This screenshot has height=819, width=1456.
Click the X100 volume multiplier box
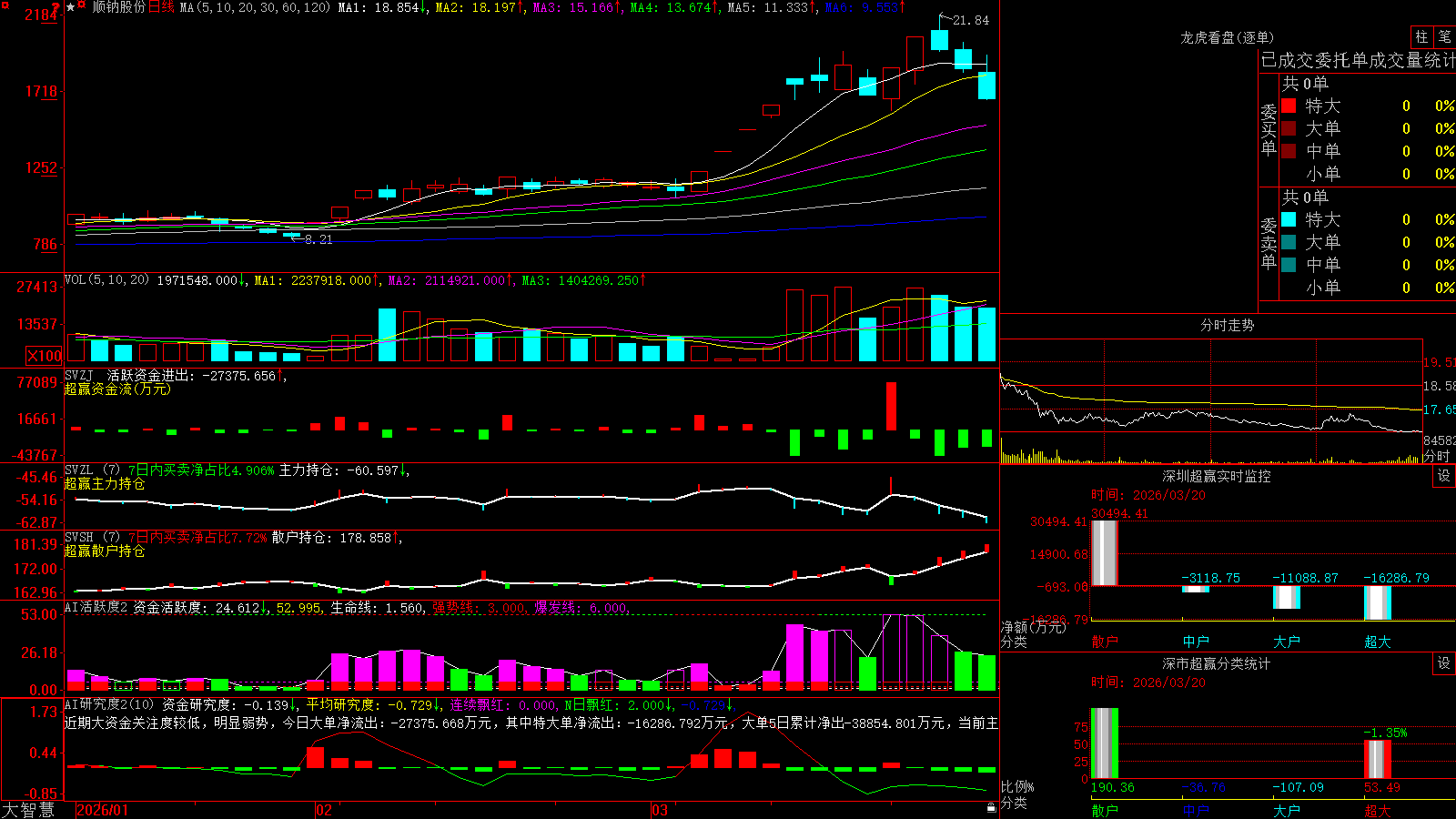point(44,356)
